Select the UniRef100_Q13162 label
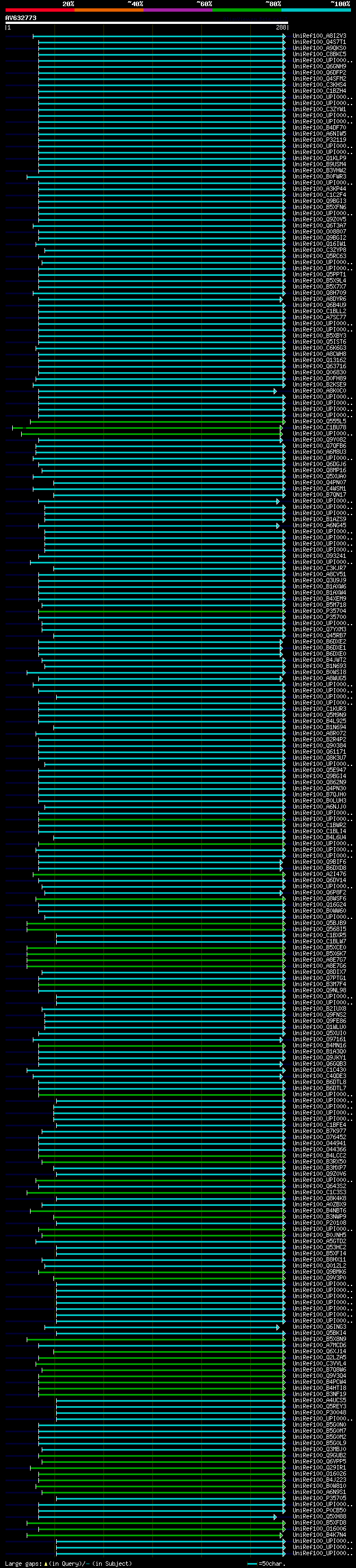Image resolution: width=356 pixels, height=1568 pixels. point(319,360)
